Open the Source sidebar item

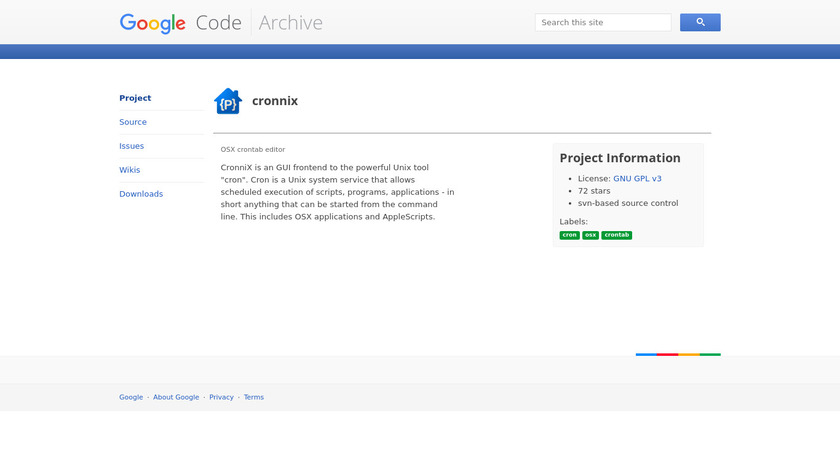(x=133, y=122)
